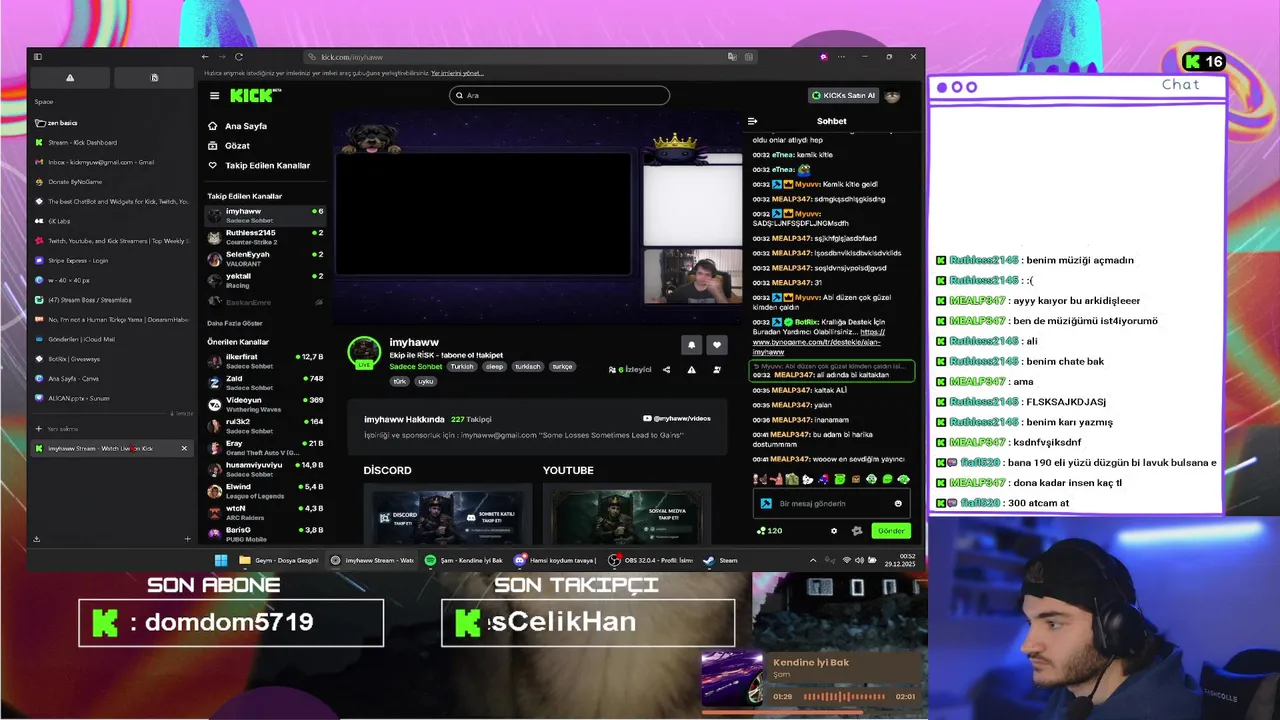1280x720 pixels.
Task: Open the bynogame support link in chat
Action: [819, 342]
